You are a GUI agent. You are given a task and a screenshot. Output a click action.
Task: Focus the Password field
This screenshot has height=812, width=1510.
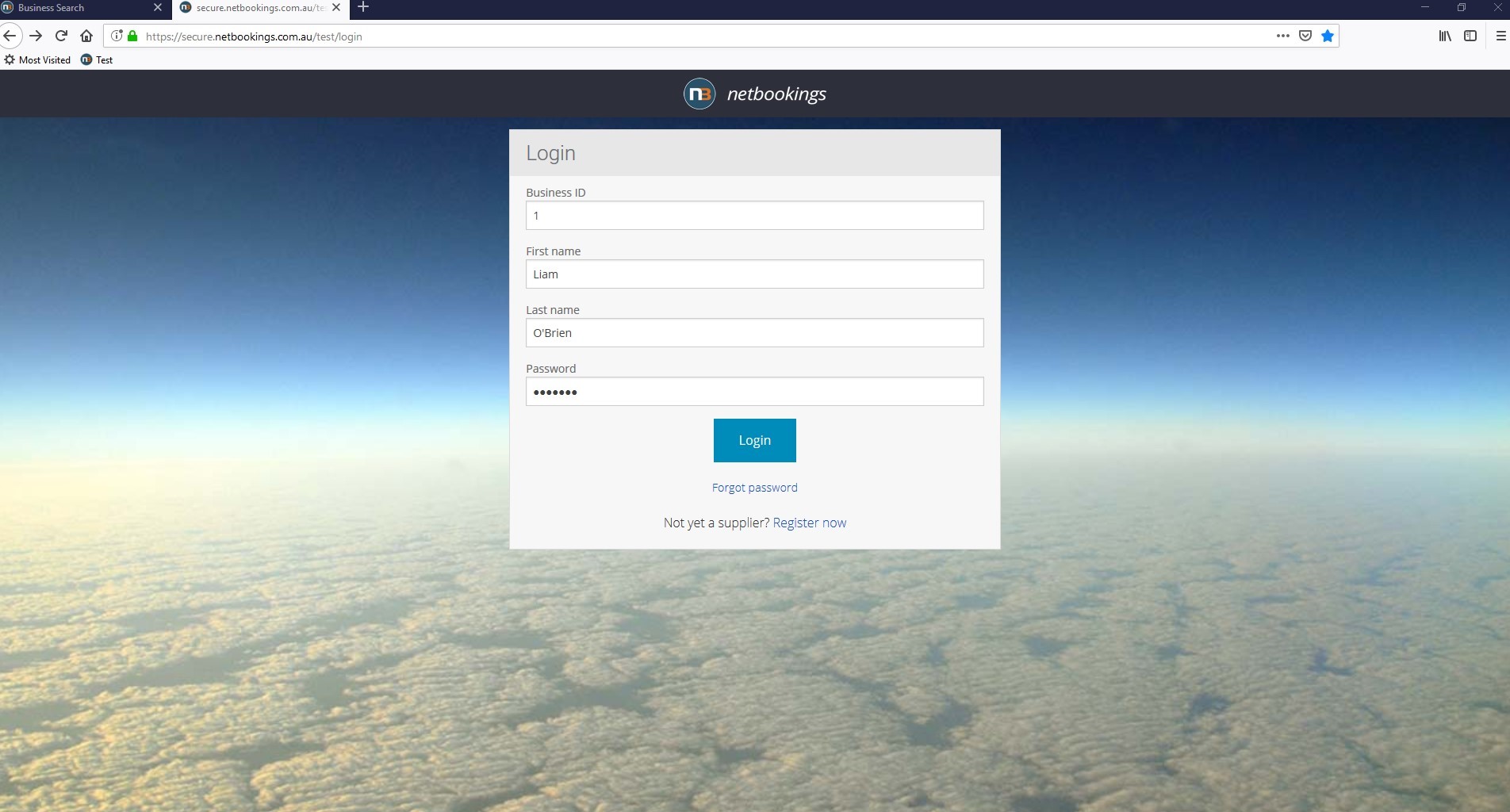pos(754,391)
